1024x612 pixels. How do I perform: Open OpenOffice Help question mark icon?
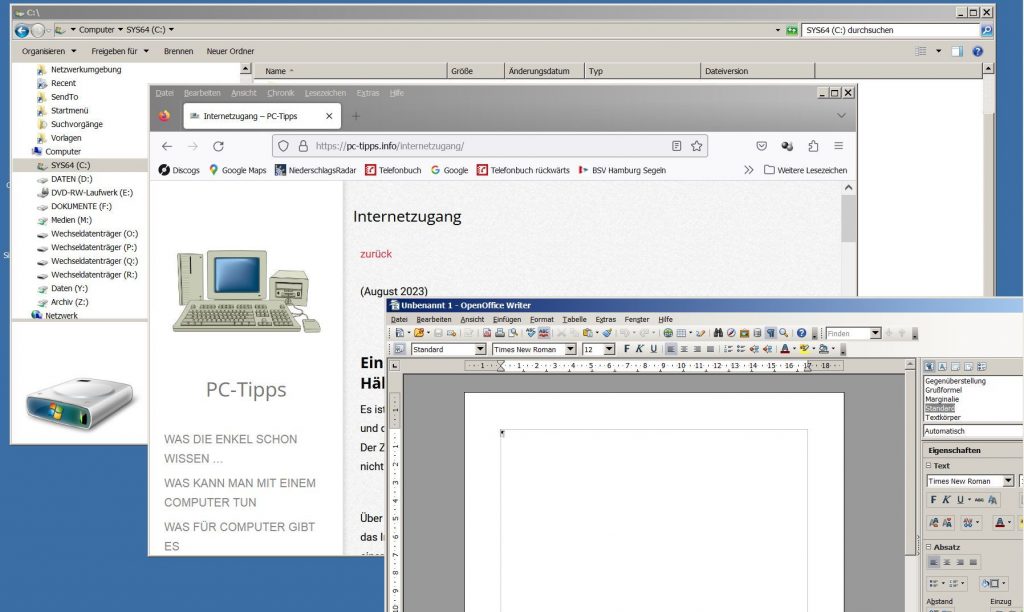point(801,333)
